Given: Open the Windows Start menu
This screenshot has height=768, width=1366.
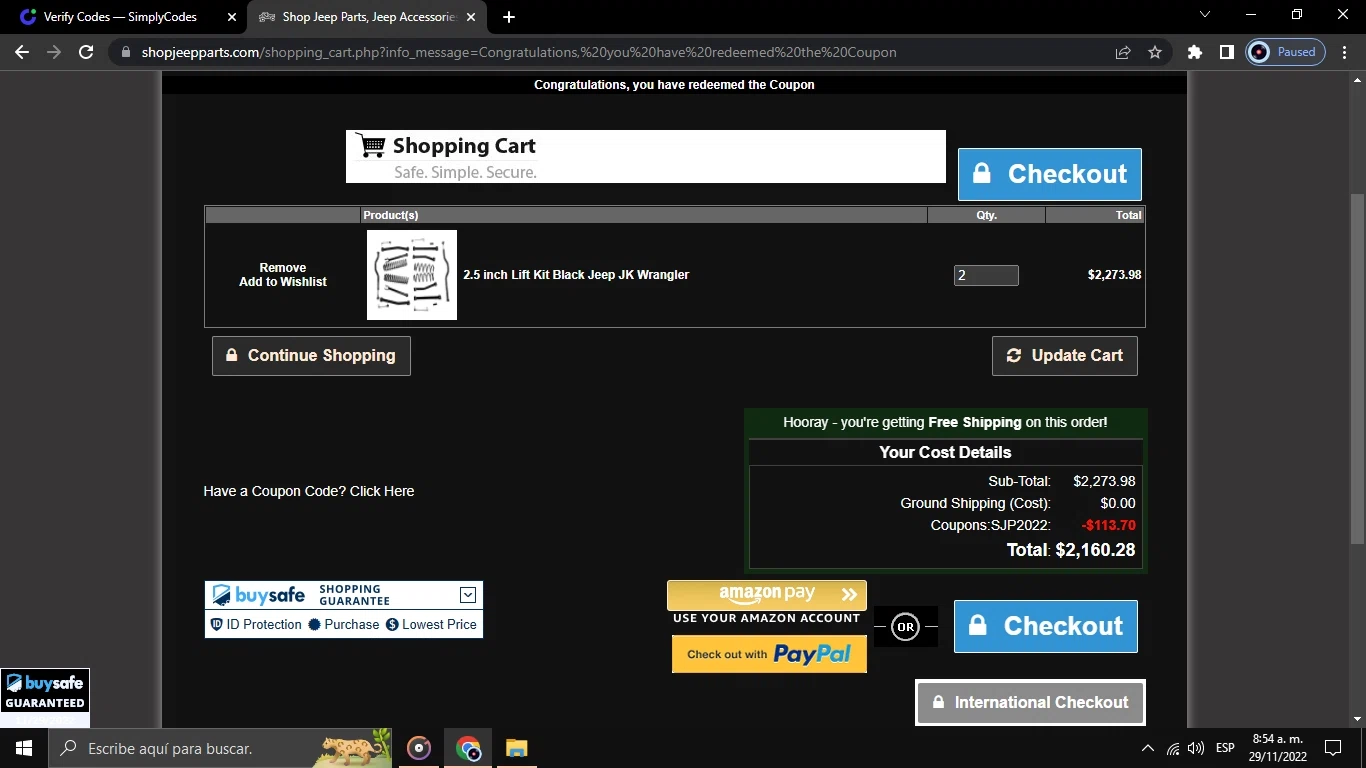Looking at the screenshot, I should pos(23,748).
